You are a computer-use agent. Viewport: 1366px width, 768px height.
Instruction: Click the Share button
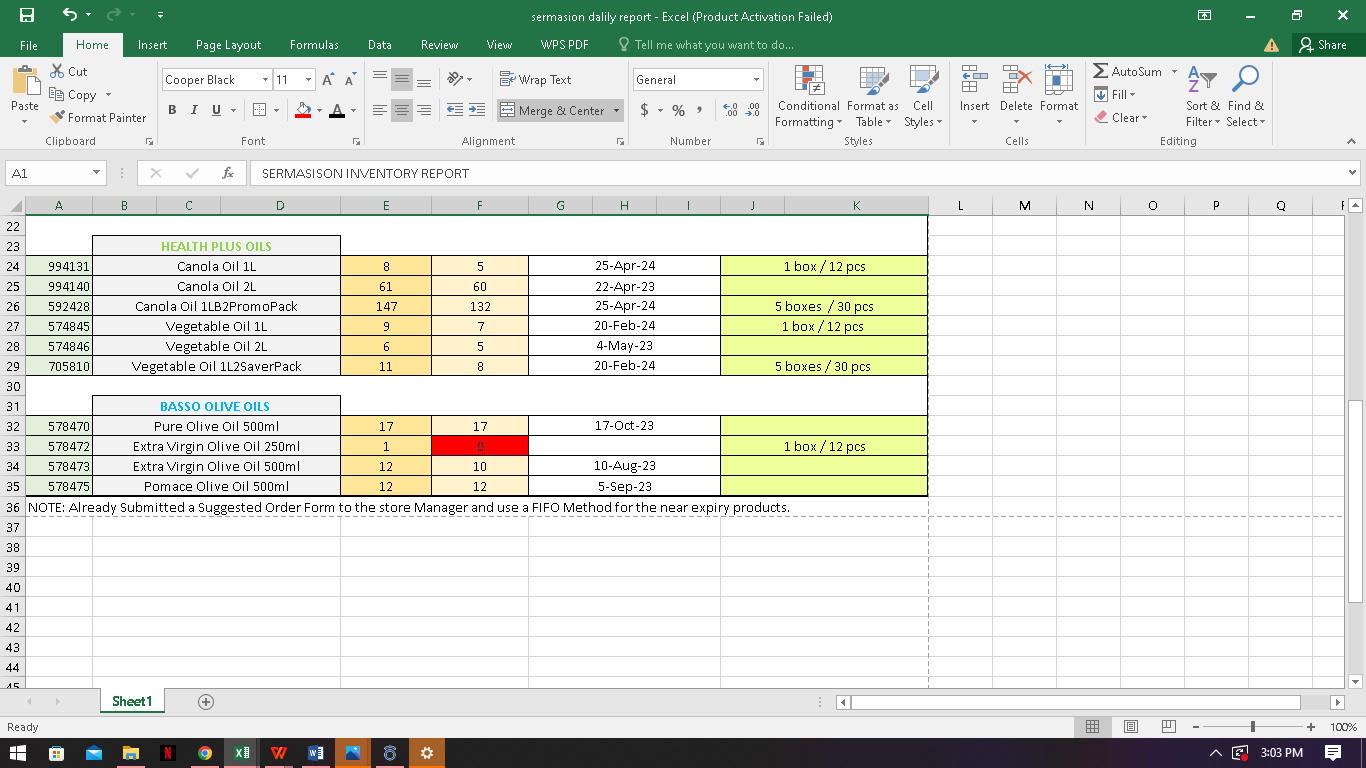click(1322, 45)
